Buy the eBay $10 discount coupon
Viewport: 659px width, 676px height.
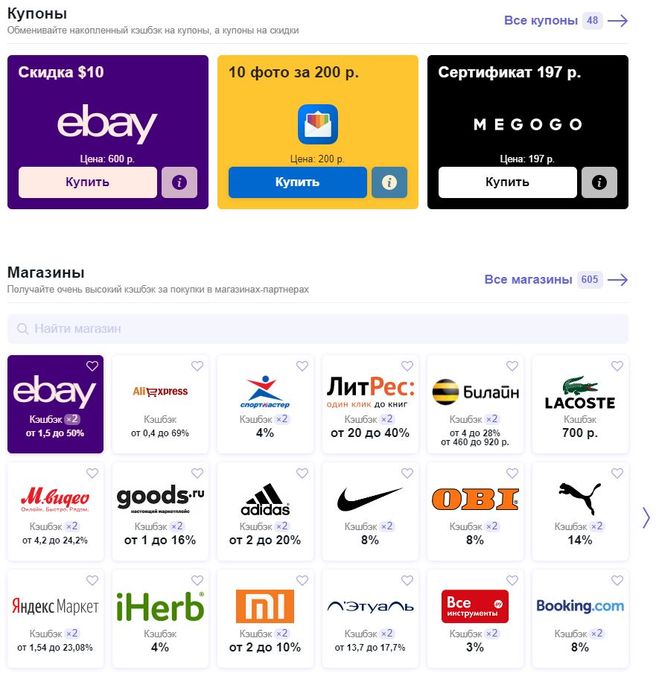(87, 182)
